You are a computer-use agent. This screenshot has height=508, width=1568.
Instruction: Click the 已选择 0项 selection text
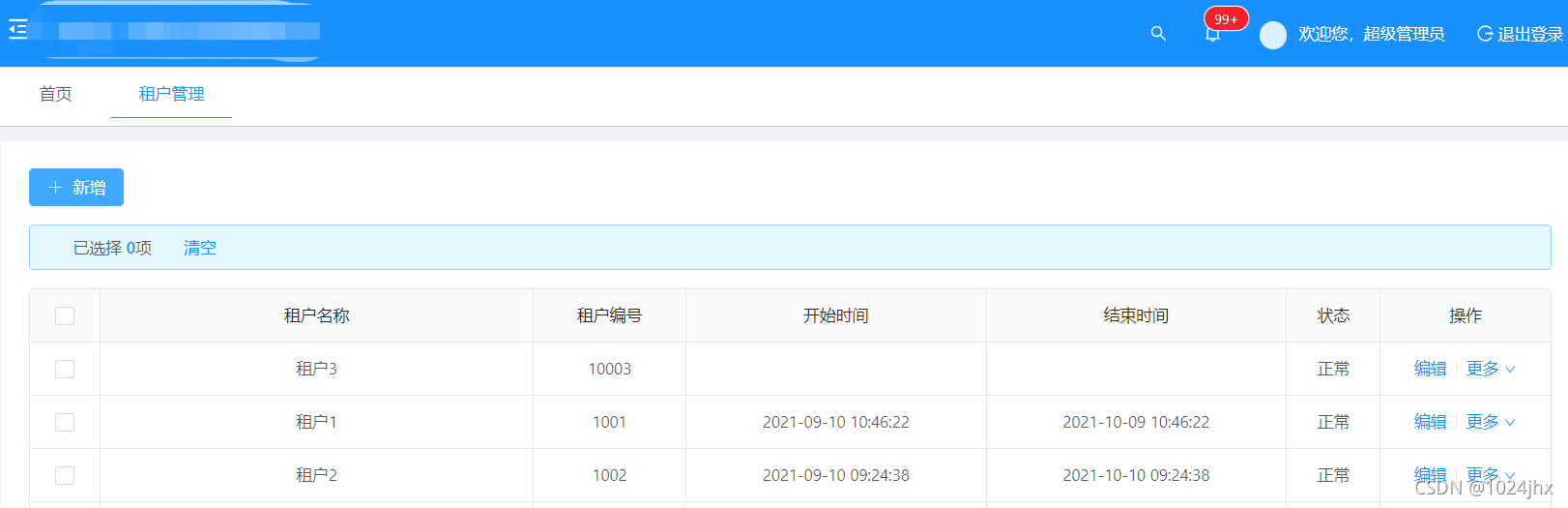click(x=112, y=248)
